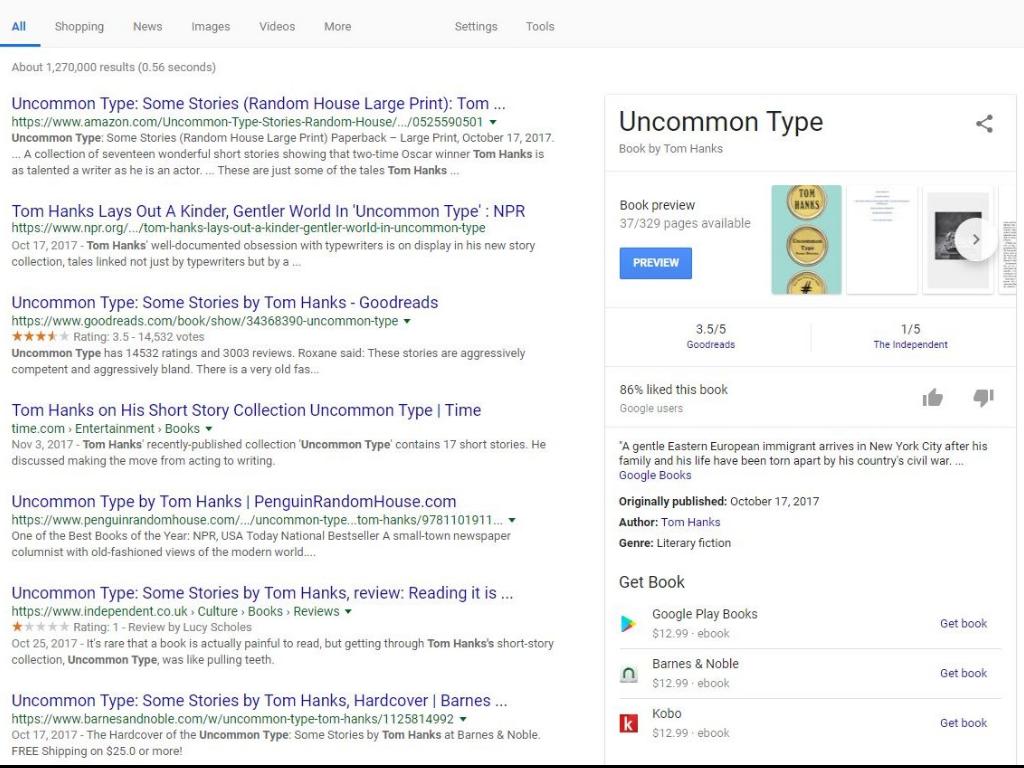The height and width of the screenshot is (768, 1024).
Task: Switch to the News tab
Action: [x=147, y=27]
